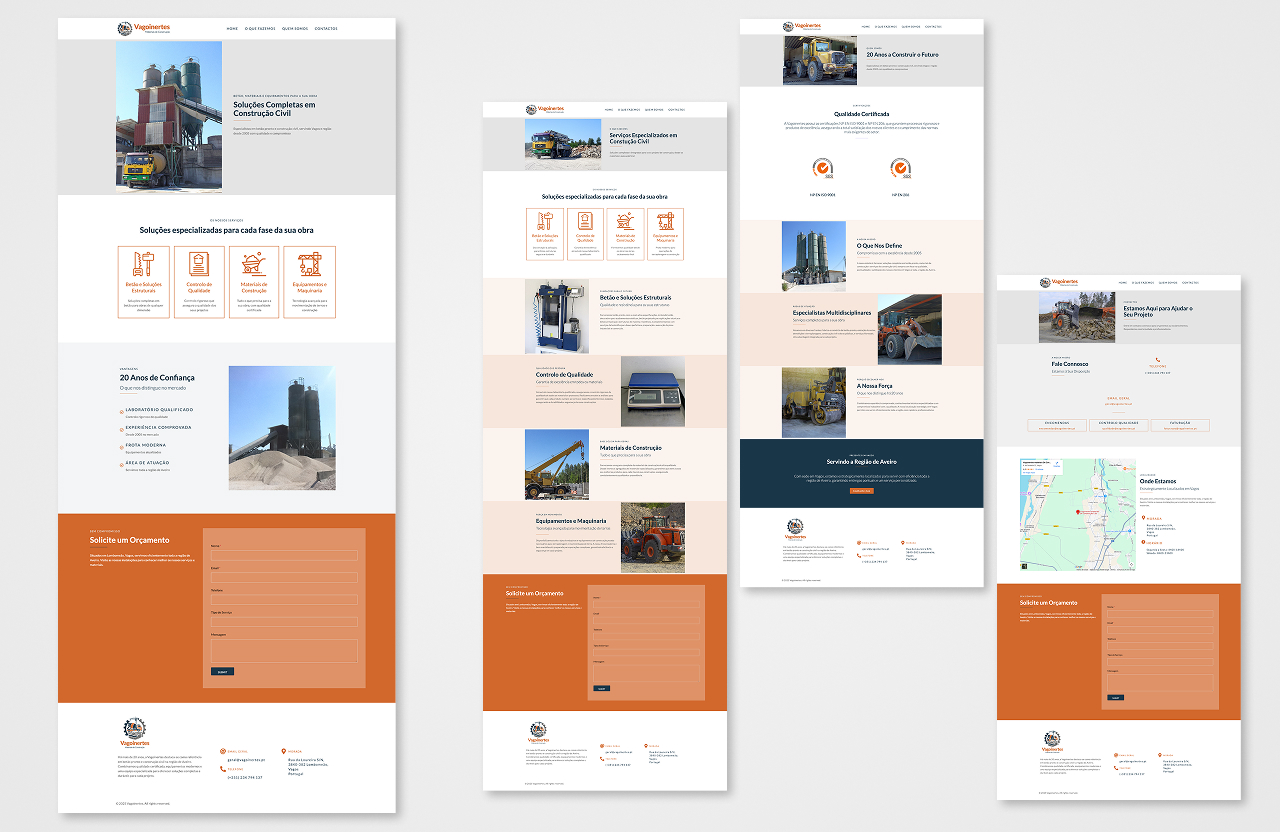Click the orange button in the Servindo a Região de Aveiro banner
Screen dimensions: 1280x832
pyautogui.click(x=861, y=491)
